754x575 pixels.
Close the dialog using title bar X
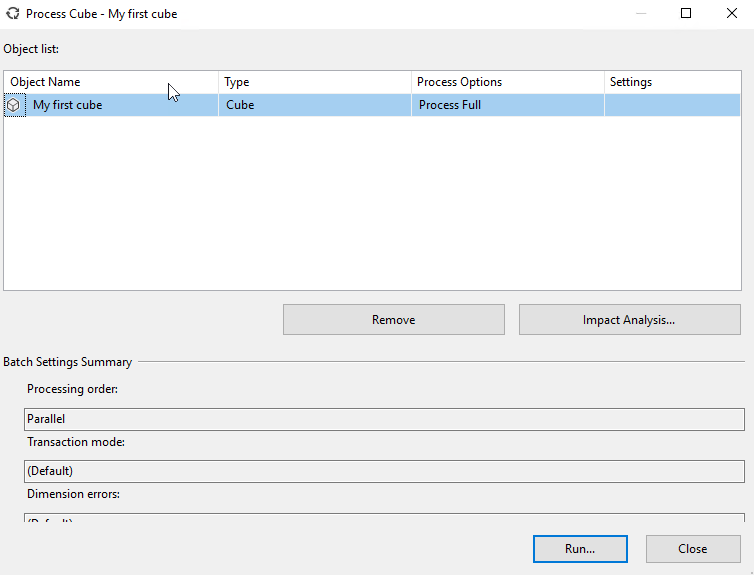click(x=731, y=14)
